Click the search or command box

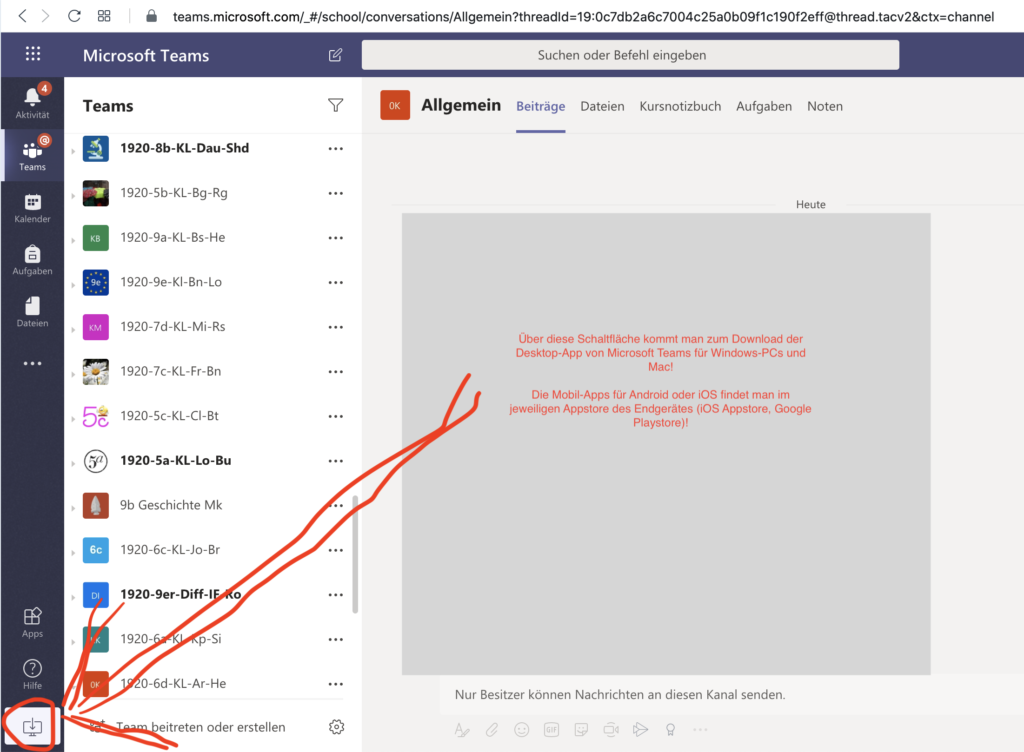tap(630, 55)
